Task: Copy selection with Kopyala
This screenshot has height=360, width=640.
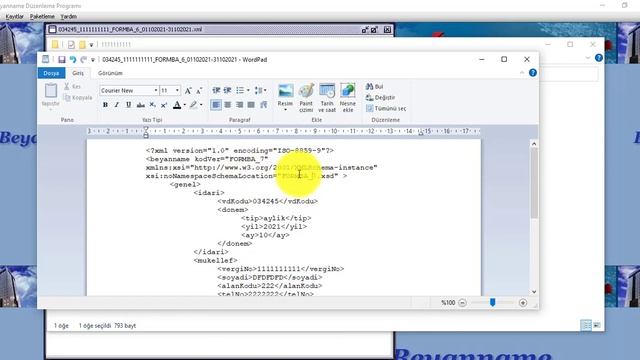Action: (x=78, y=98)
